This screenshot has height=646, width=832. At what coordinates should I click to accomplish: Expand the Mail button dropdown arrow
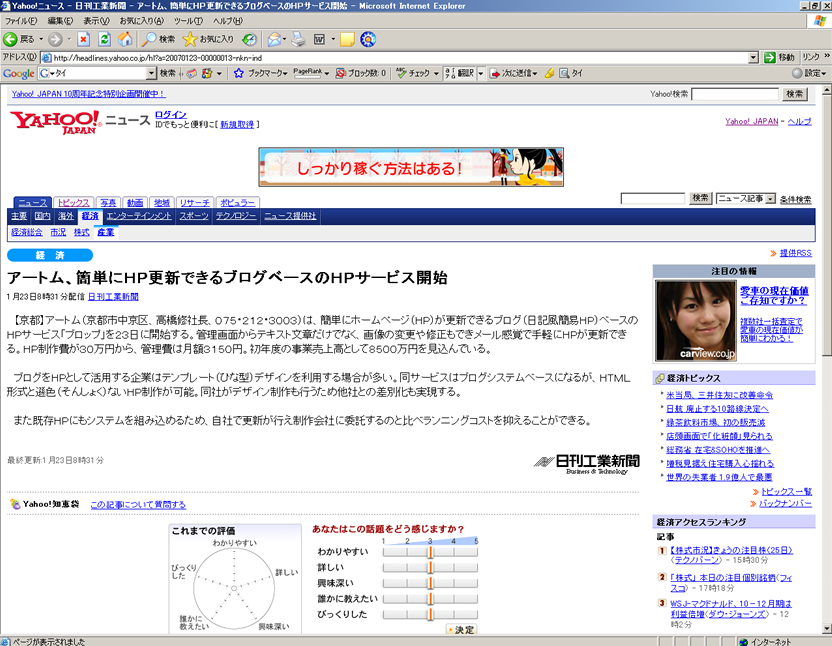[x=284, y=39]
